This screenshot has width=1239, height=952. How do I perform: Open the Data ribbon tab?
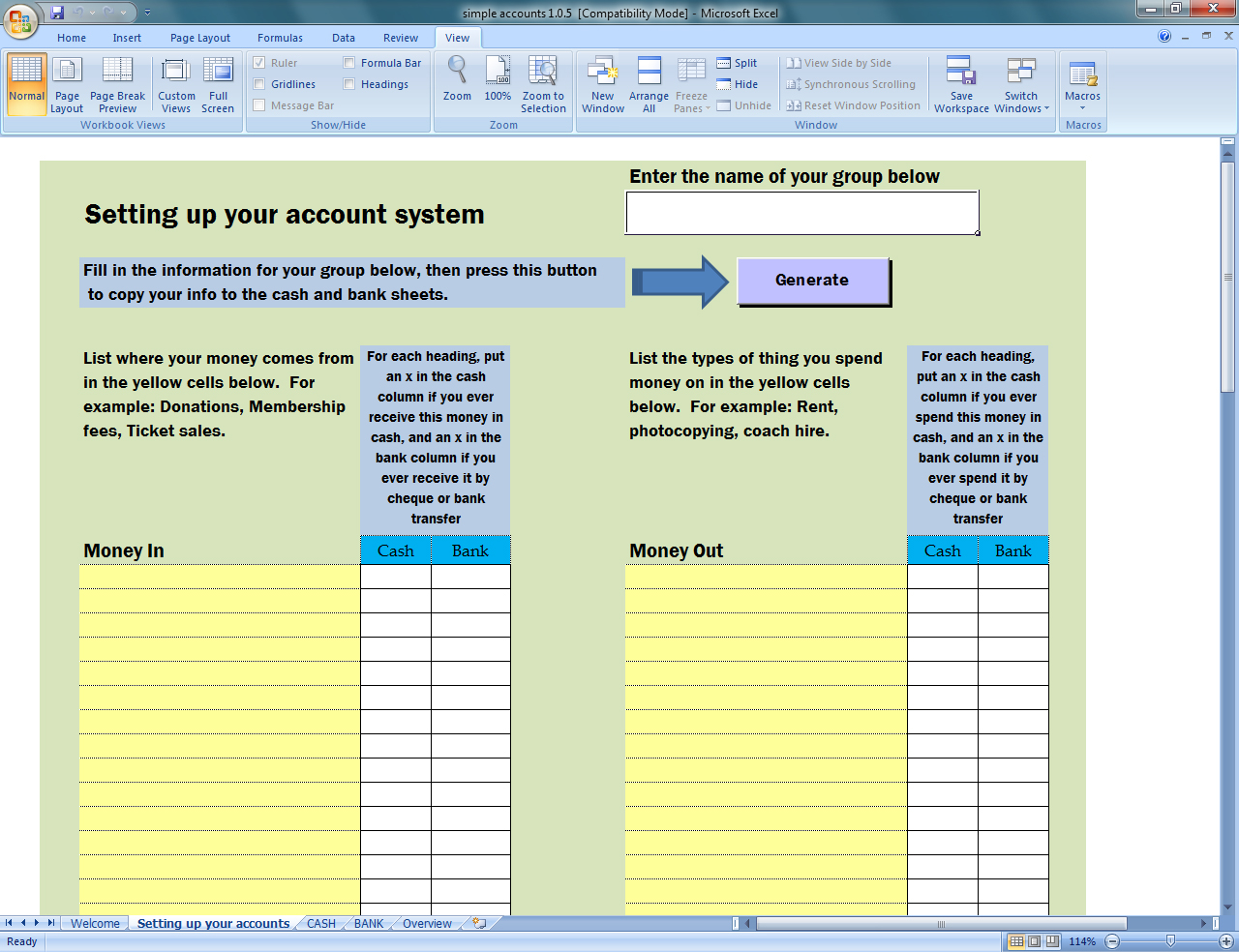point(344,38)
